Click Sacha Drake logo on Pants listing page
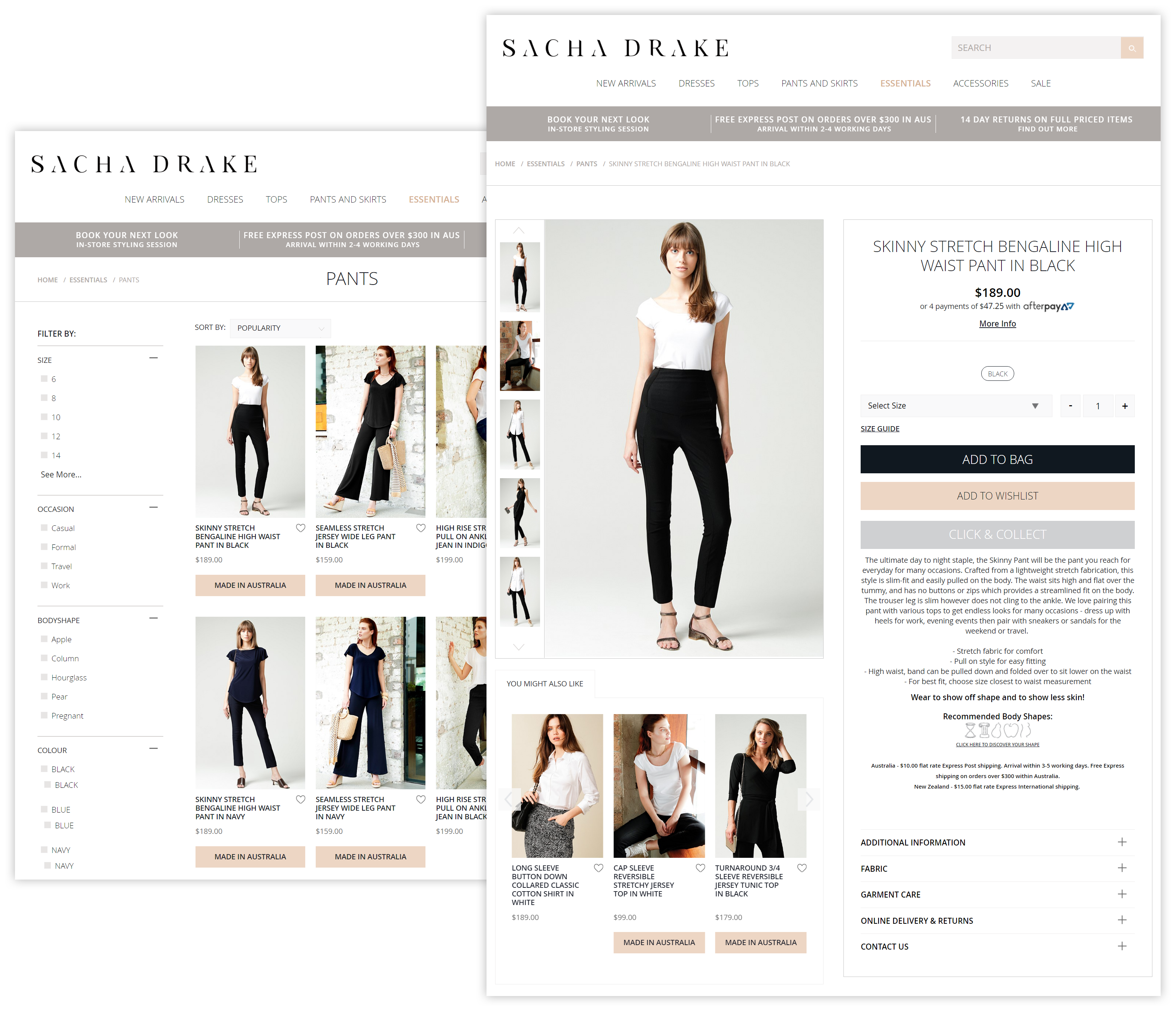Screen dimensions: 1176x1011 [144, 164]
